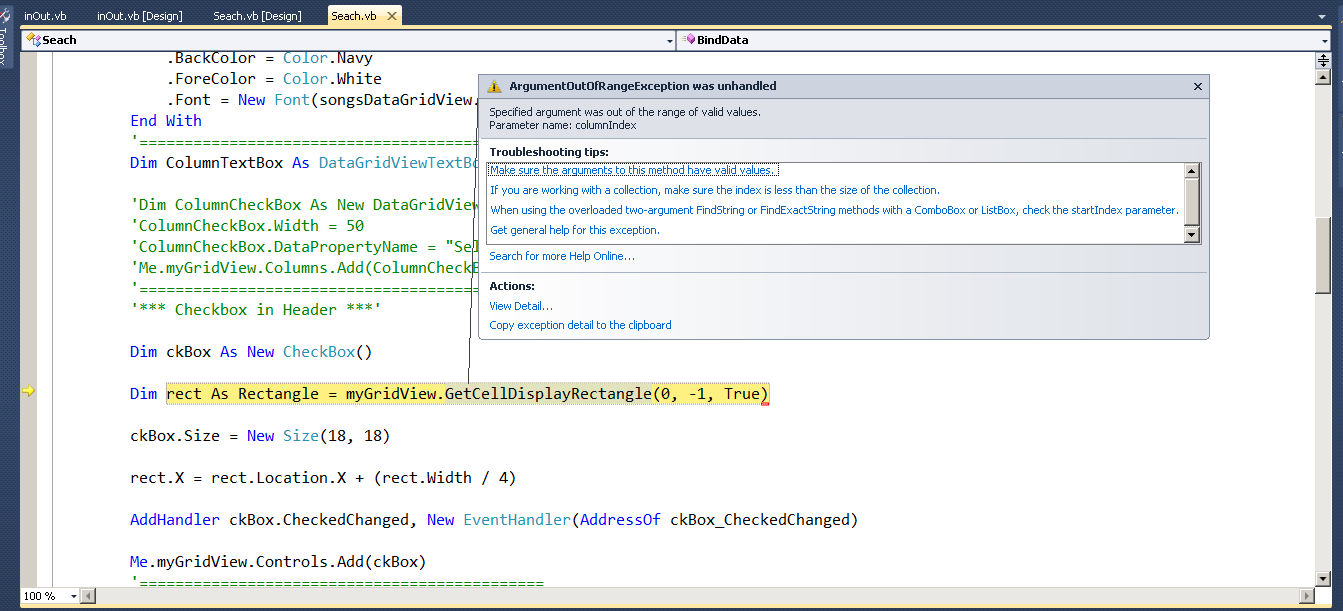Click the 'End With' statement
This screenshot has width=1343, height=611.
tap(166, 120)
